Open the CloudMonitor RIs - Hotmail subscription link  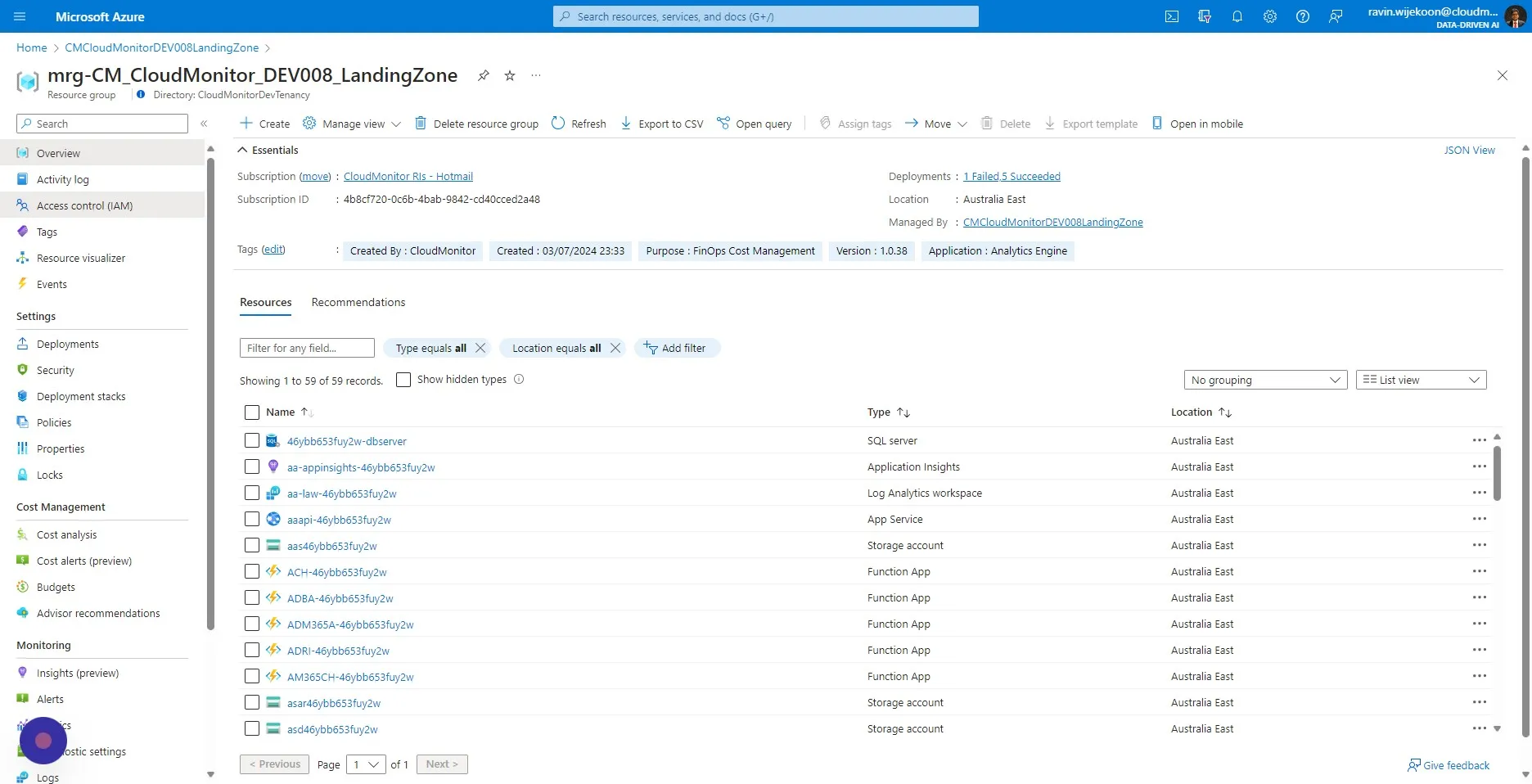point(408,176)
